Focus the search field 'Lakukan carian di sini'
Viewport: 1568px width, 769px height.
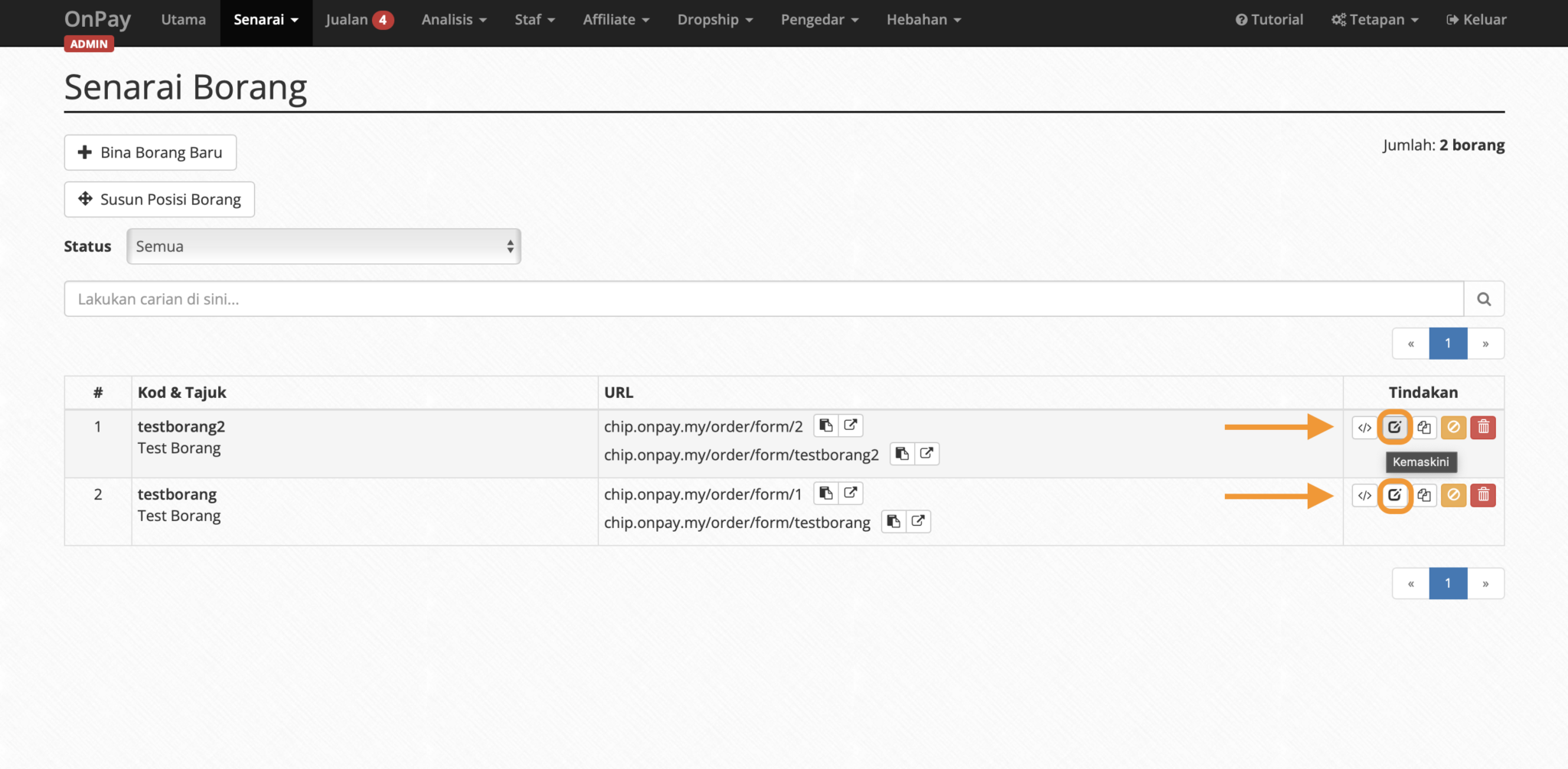(x=763, y=299)
